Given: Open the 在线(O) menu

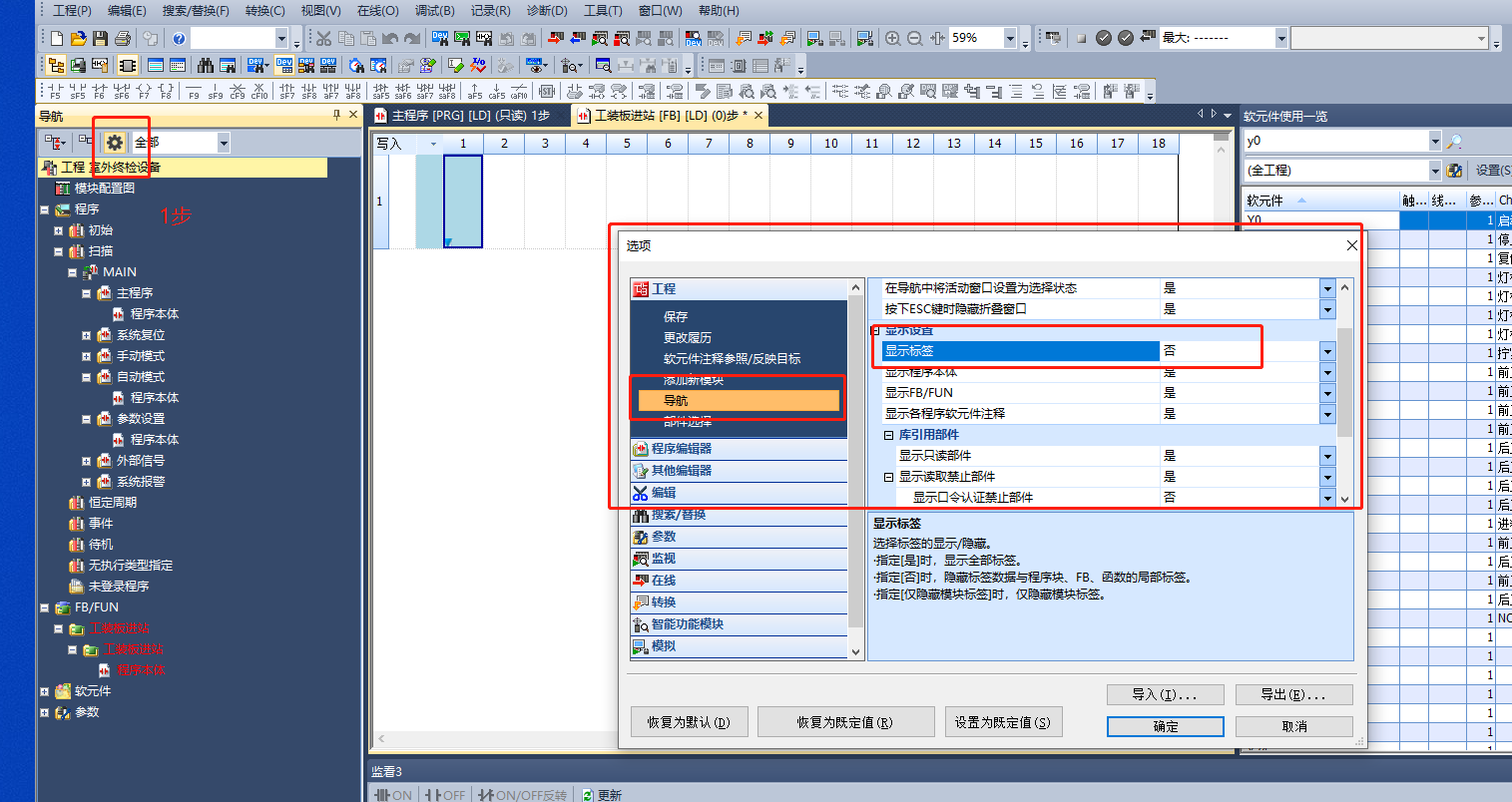Looking at the screenshot, I should pos(377,10).
